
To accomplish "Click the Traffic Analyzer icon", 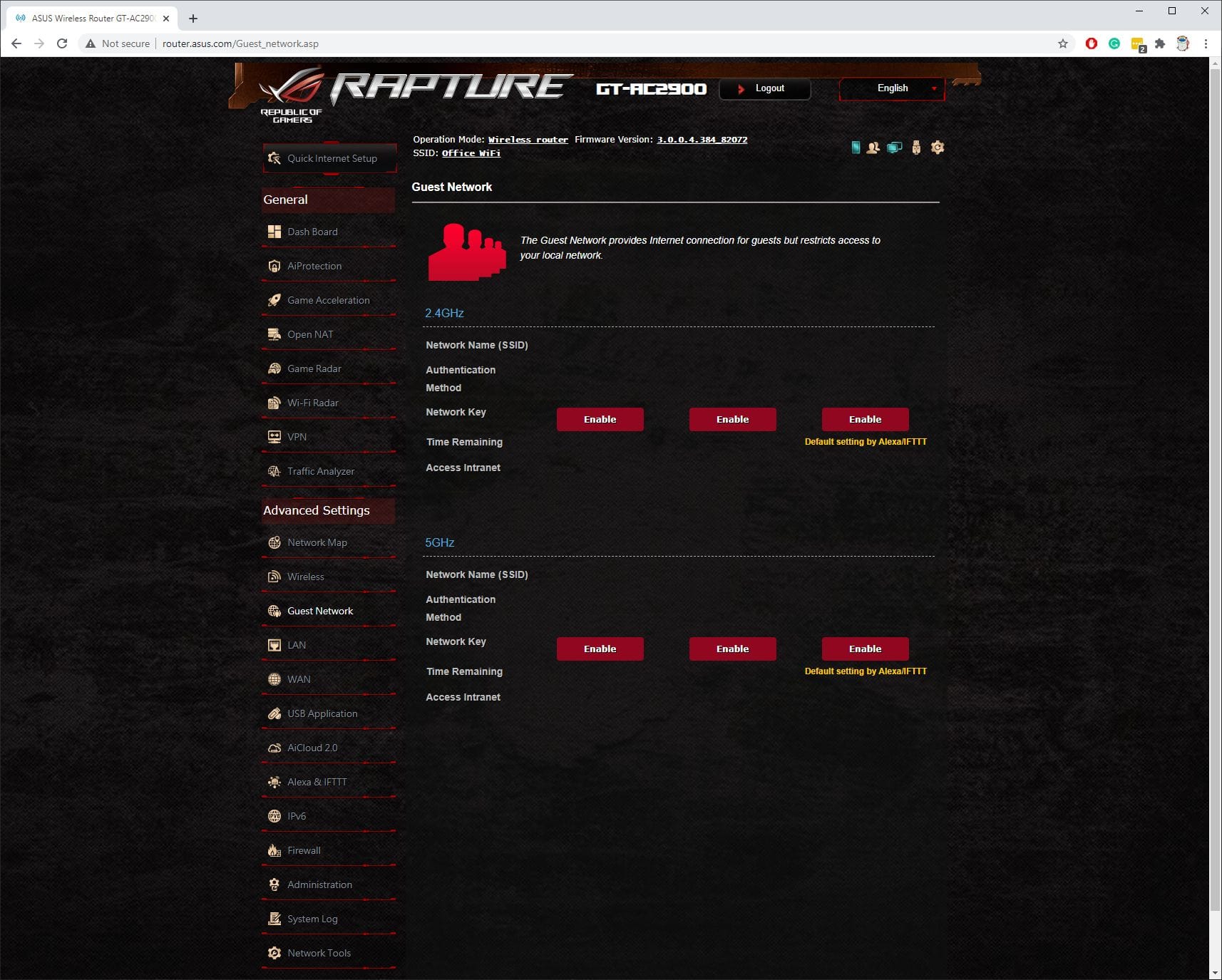I will point(274,471).
